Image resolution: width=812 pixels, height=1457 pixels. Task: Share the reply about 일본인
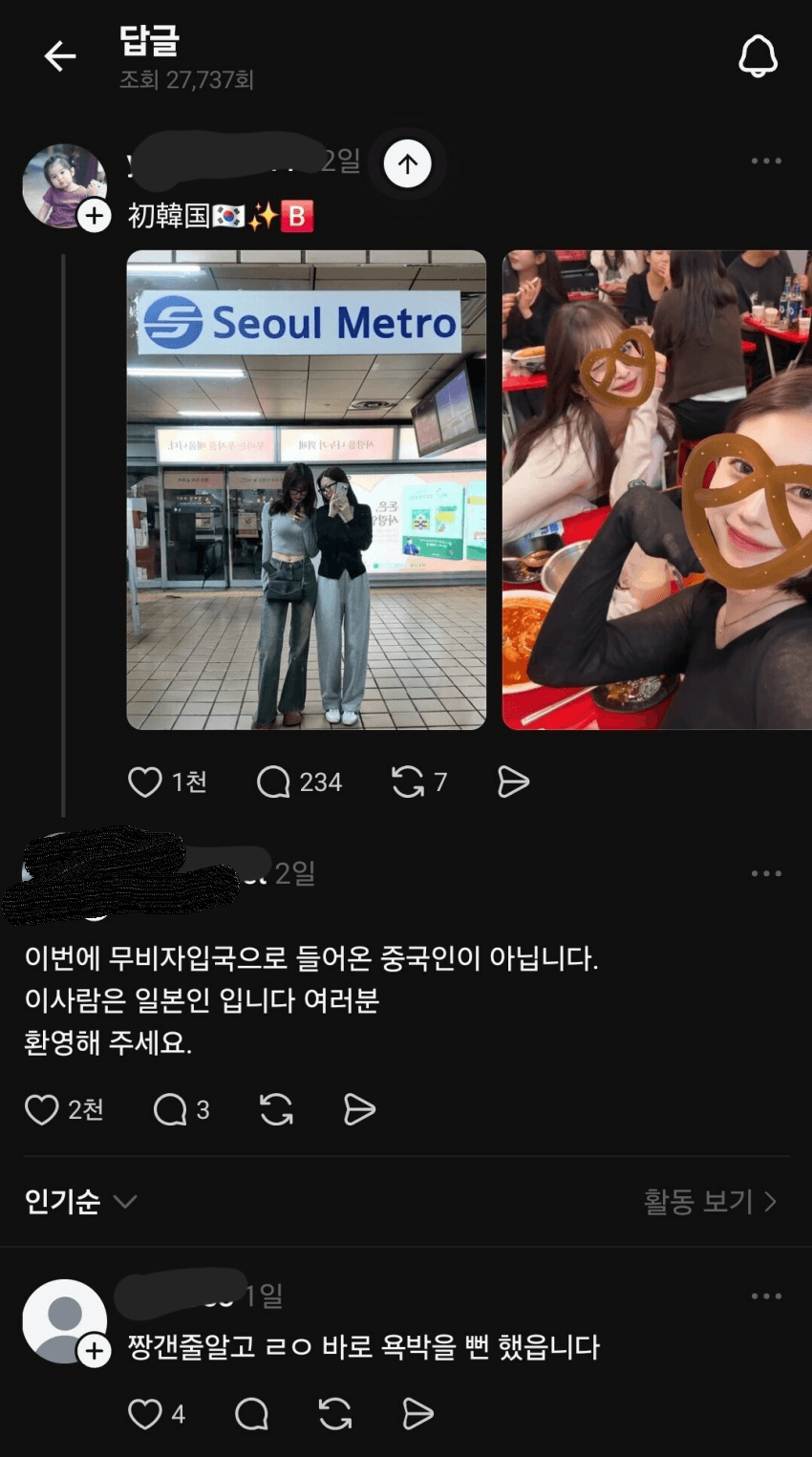point(359,1109)
